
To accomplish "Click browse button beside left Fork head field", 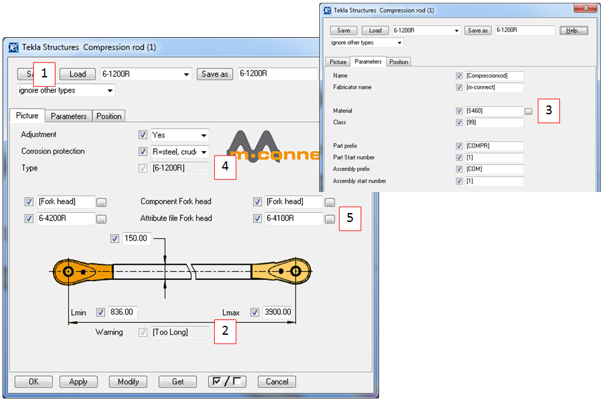I will pos(101,201).
